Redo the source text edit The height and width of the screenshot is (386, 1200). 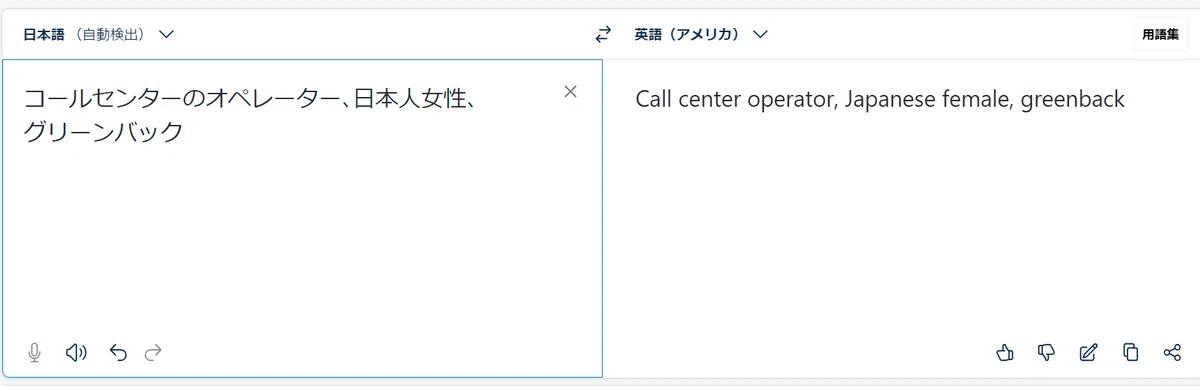click(x=153, y=352)
